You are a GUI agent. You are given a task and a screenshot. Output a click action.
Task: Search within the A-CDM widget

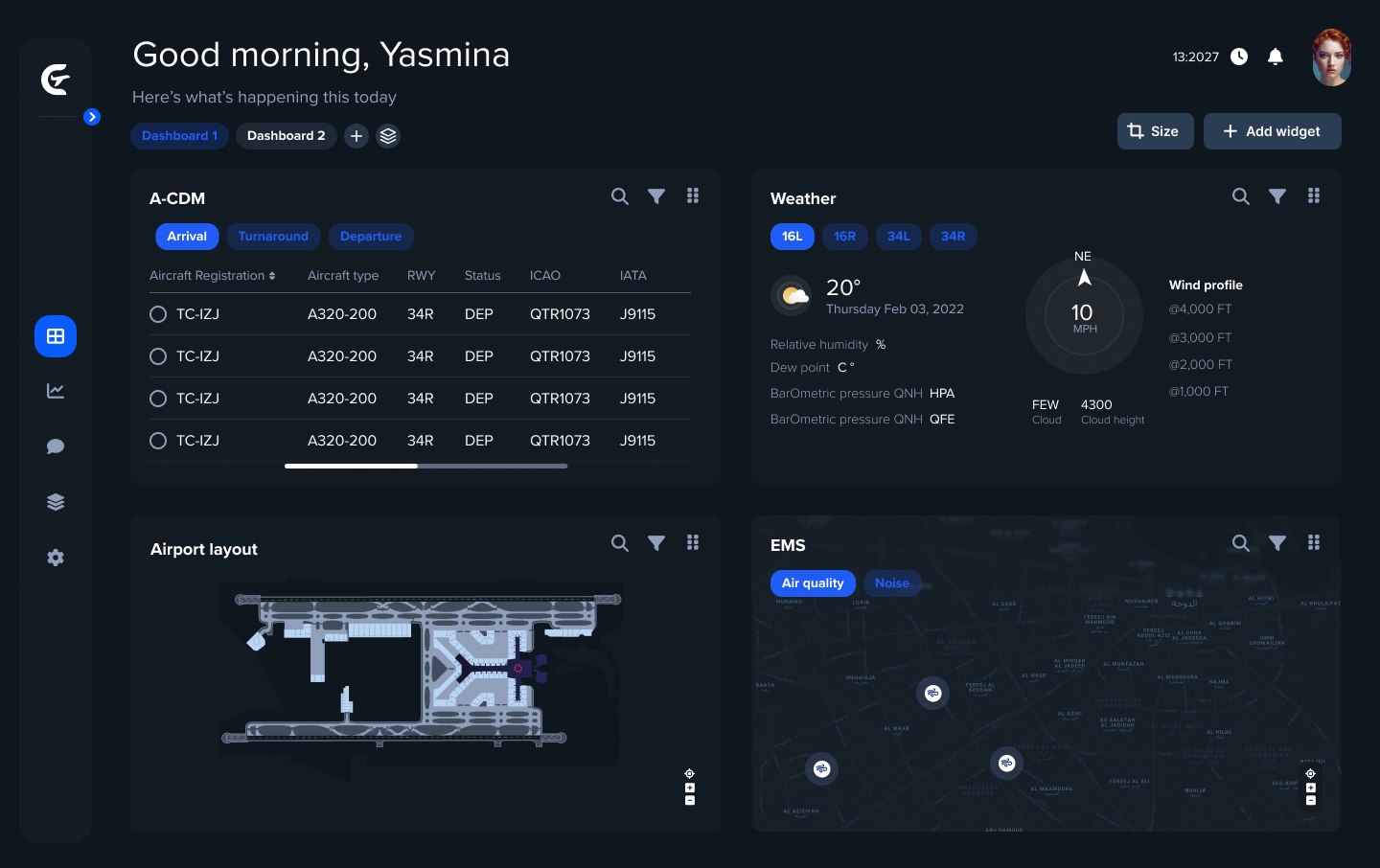pyautogui.click(x=620, y=196)
